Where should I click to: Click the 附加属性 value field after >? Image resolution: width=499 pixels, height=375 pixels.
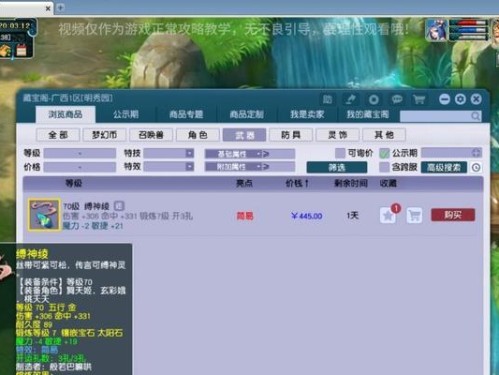[x=282, y=166]
